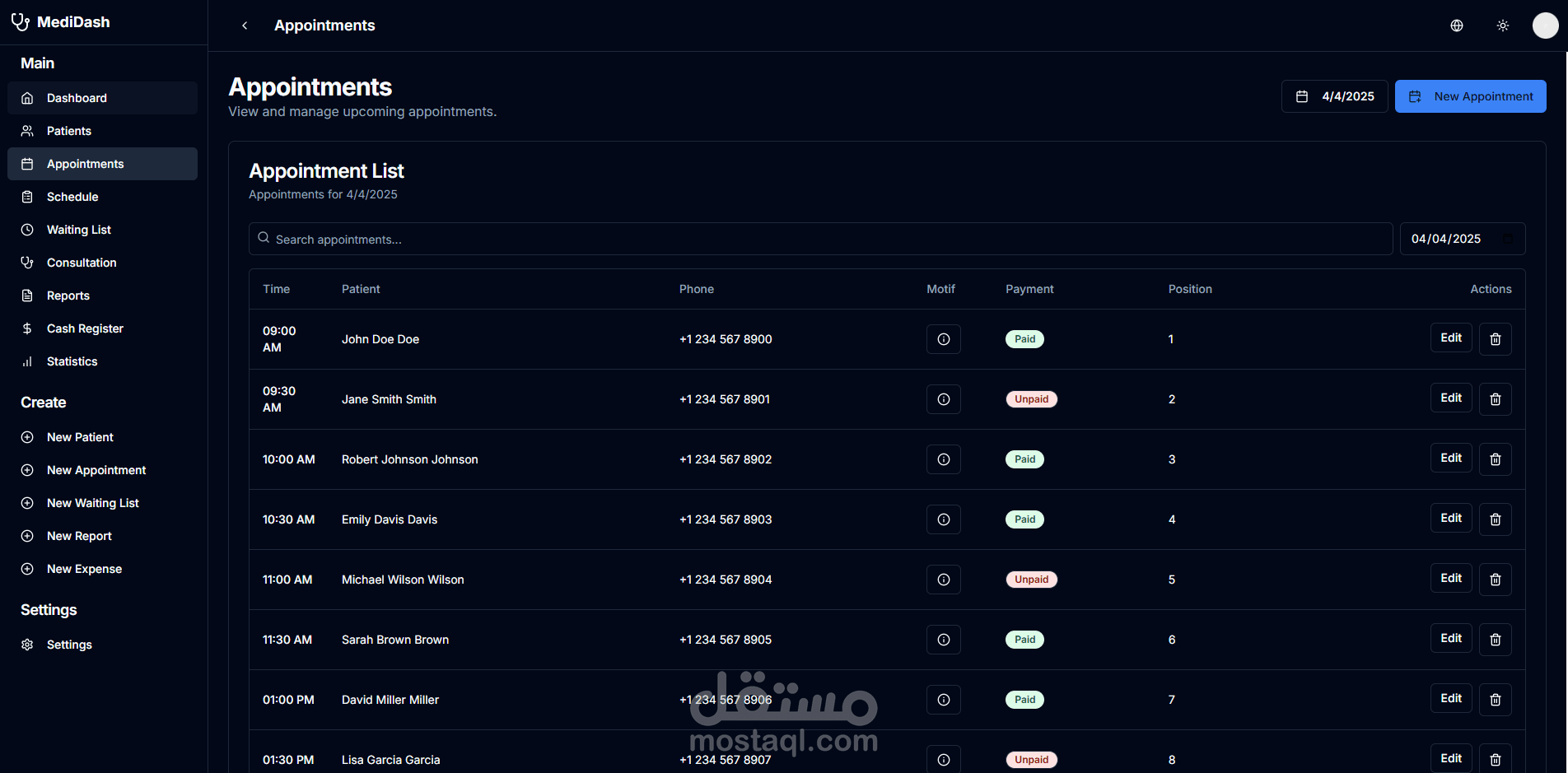The width and height of the screenshot is (1568, 773).
Task: Click the Unpaid badge for Jane Smith Smith
Action: coord(1031,399)
